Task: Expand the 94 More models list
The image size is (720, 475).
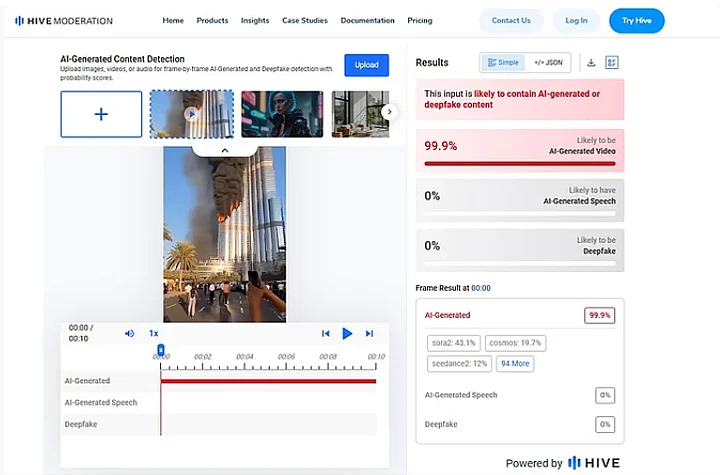Action: coord(516,364)
